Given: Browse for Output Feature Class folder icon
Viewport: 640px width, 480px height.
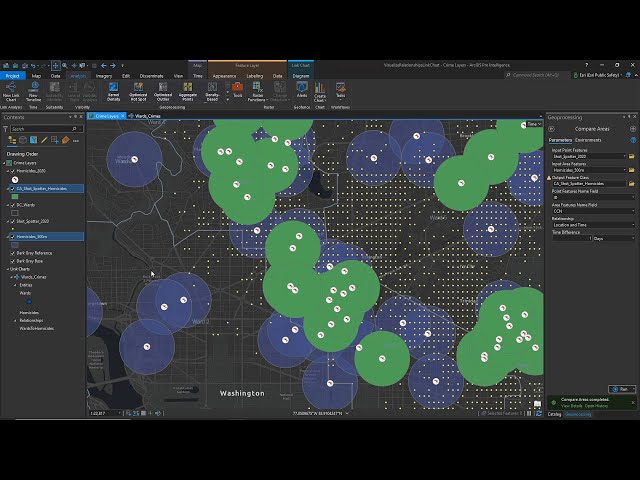Looking at the screenshot, I should click(631, 184).
